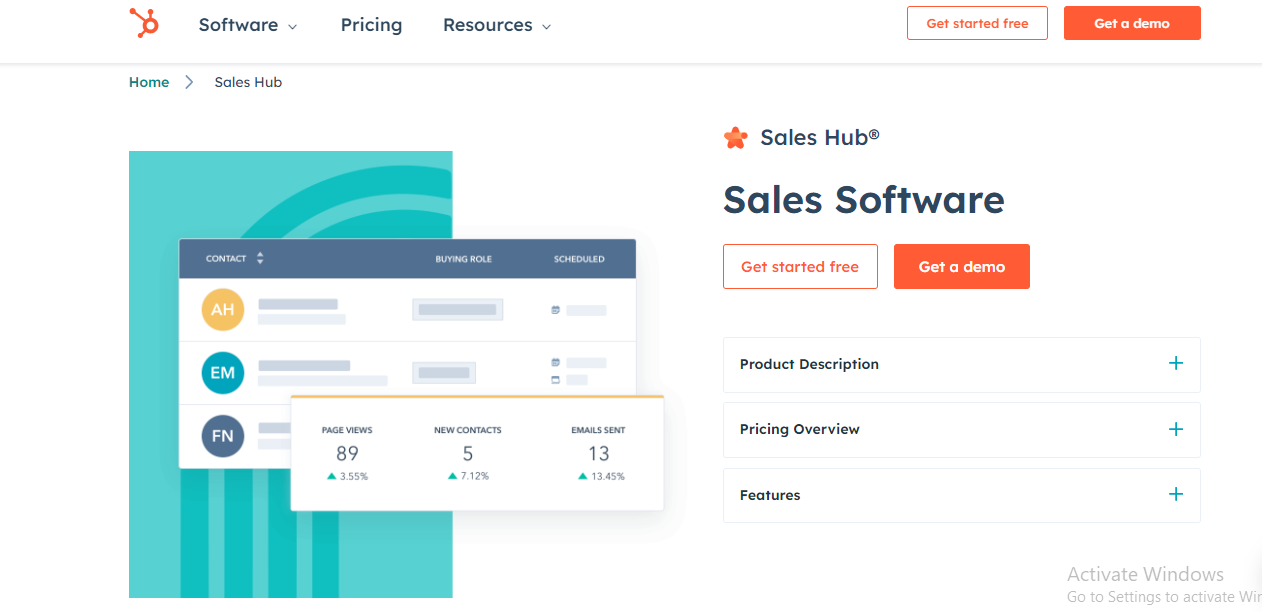Open the Resources dropdown menu
Viewport: 1262px width, 612px height.
point(497,25)
